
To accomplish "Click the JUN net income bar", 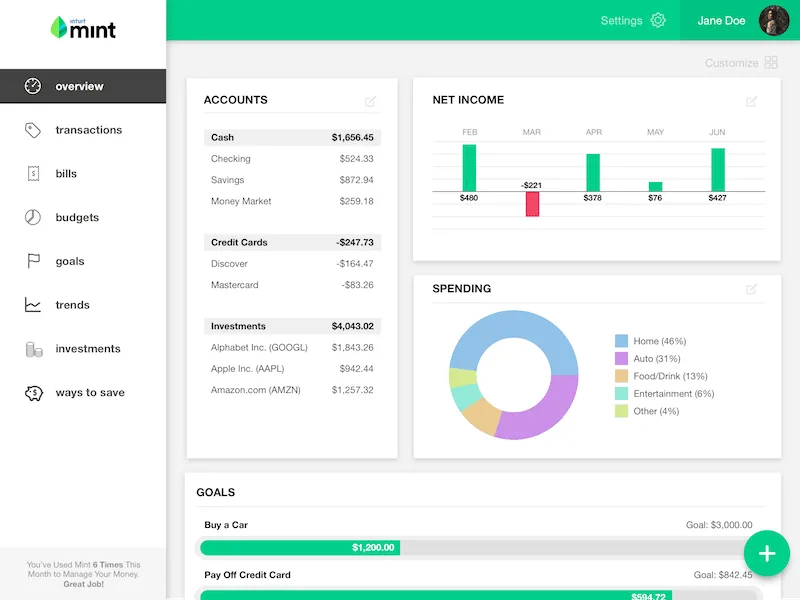I will (718, 169).
